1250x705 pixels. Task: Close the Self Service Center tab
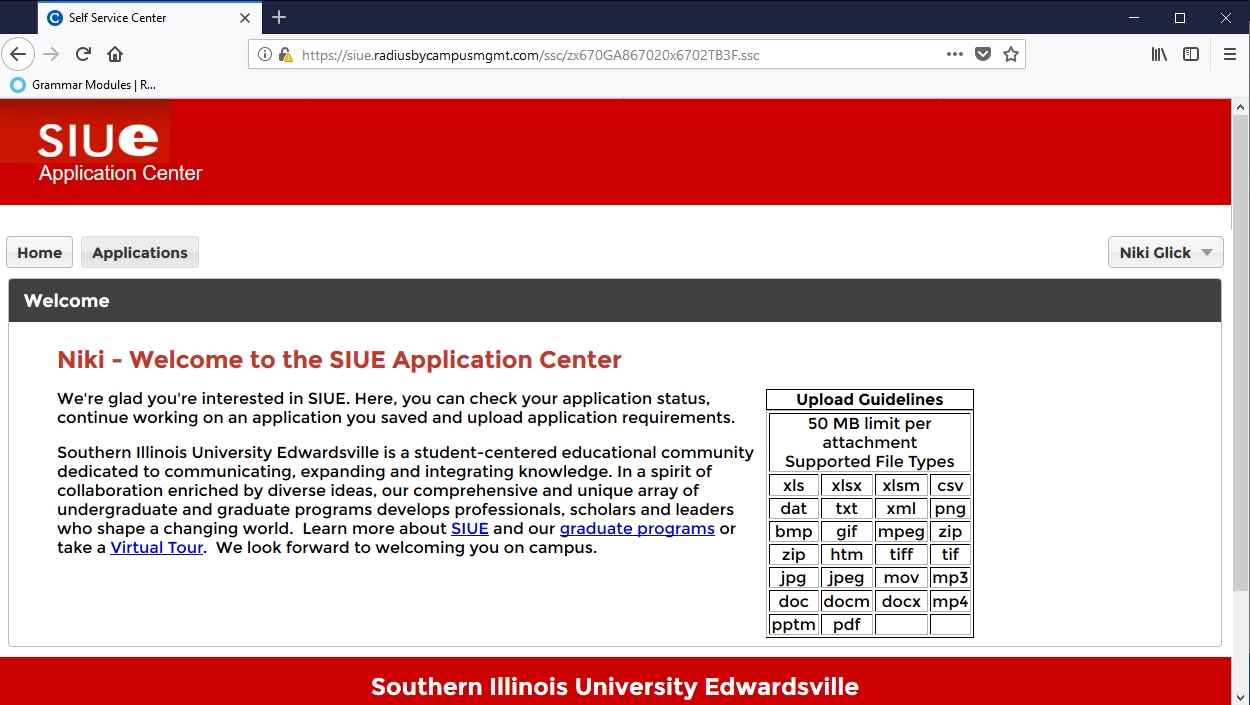pos(246,18)
